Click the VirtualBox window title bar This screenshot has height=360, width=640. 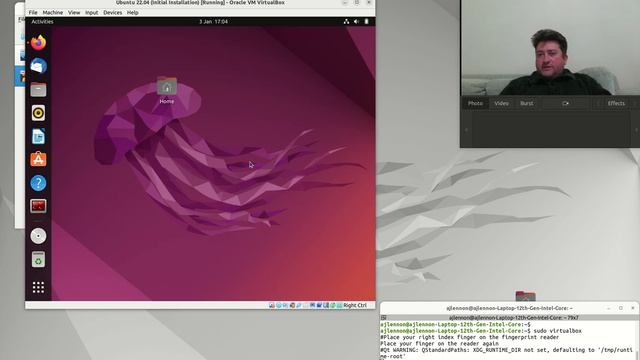click(200, 3)
